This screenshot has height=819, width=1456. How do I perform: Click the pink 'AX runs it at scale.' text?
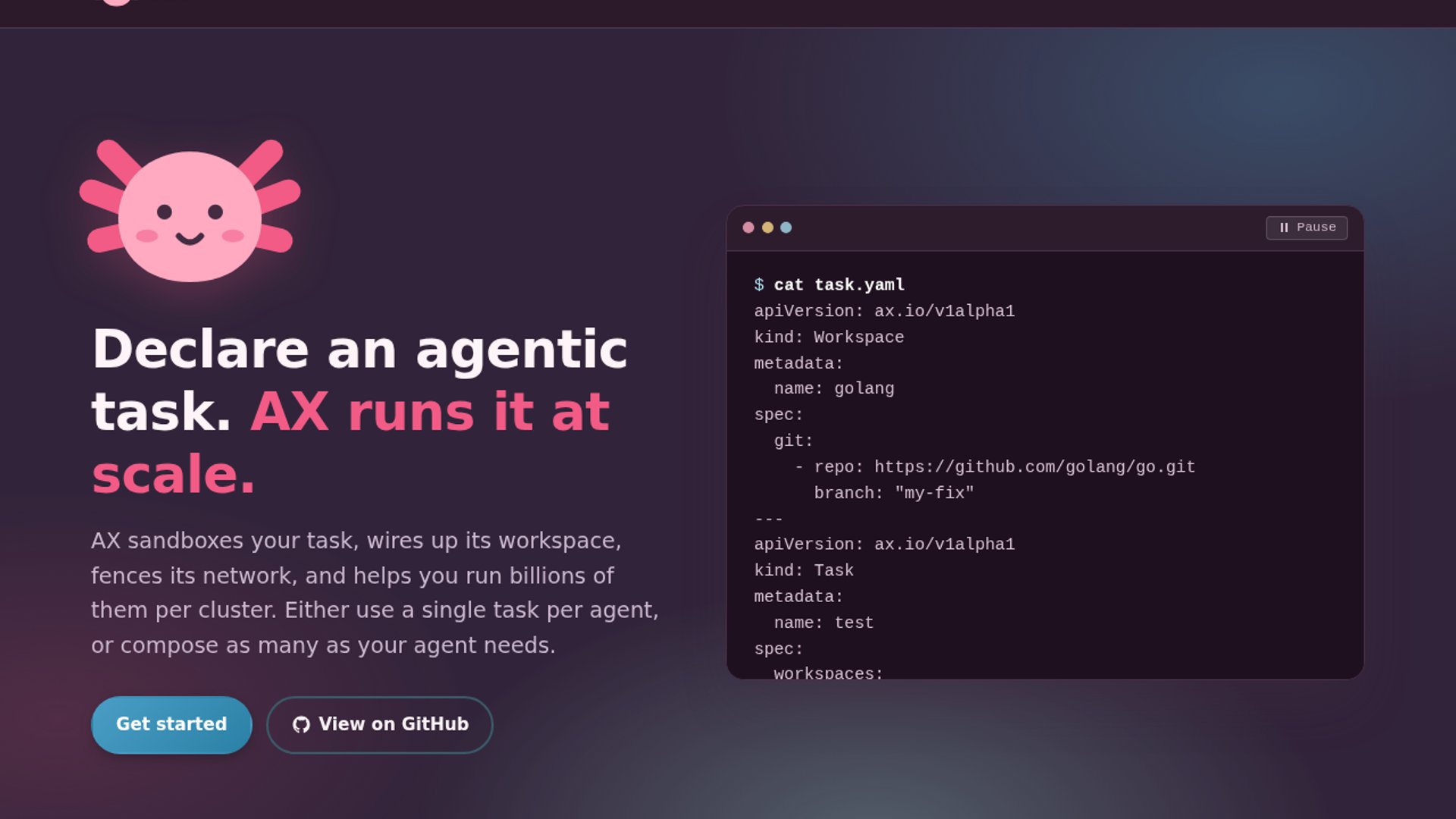(x=350, y=443)
